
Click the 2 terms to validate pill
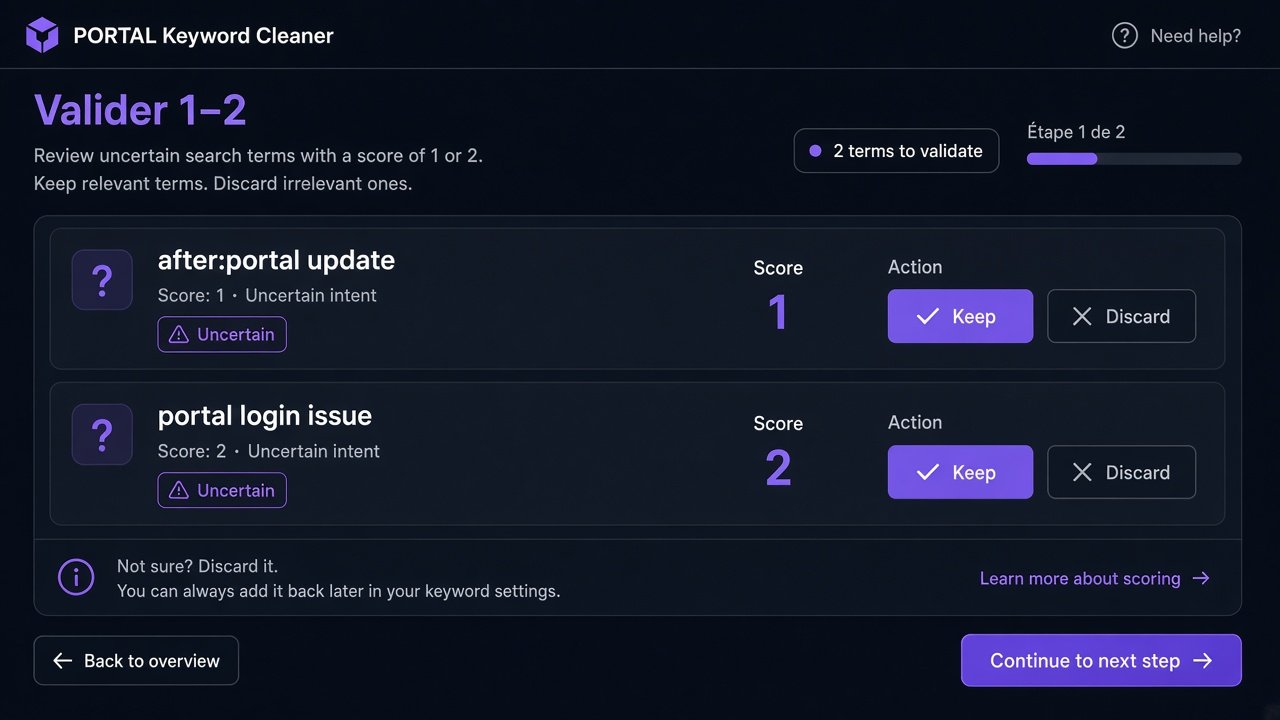[x=896, y=151]
